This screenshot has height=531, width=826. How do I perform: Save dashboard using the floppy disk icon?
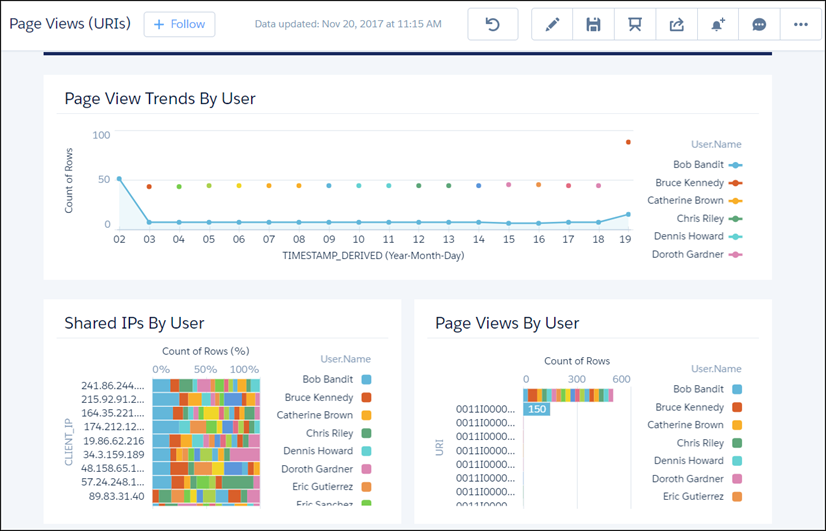(593, 24)
